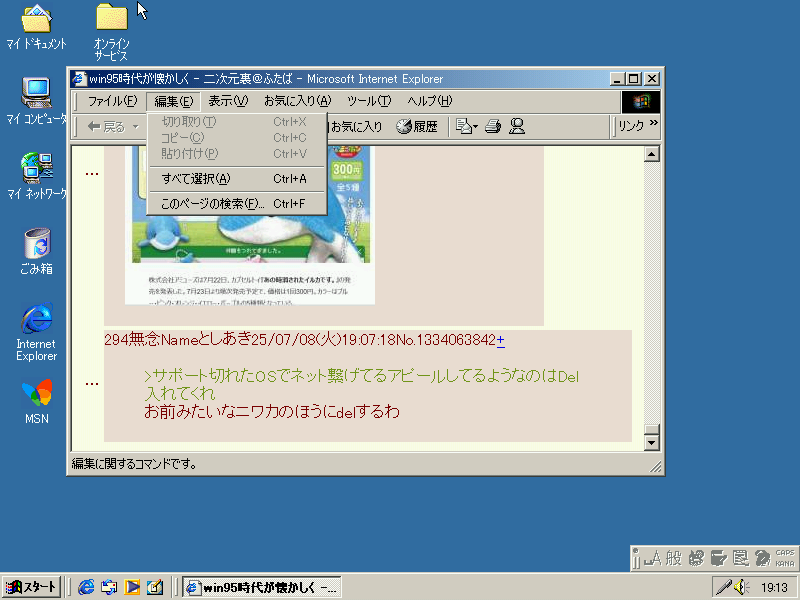Expand the Mail button dropdown arrow
Viewport: 800px width, 600px height.
476,127
